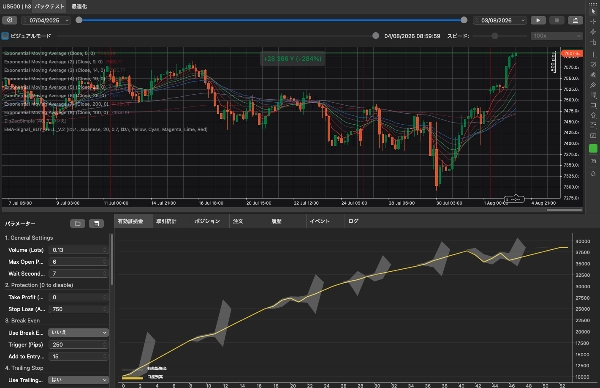
Task: Click Trigger (Pips) stepper arrows
Action: click(x=105, y=345)
